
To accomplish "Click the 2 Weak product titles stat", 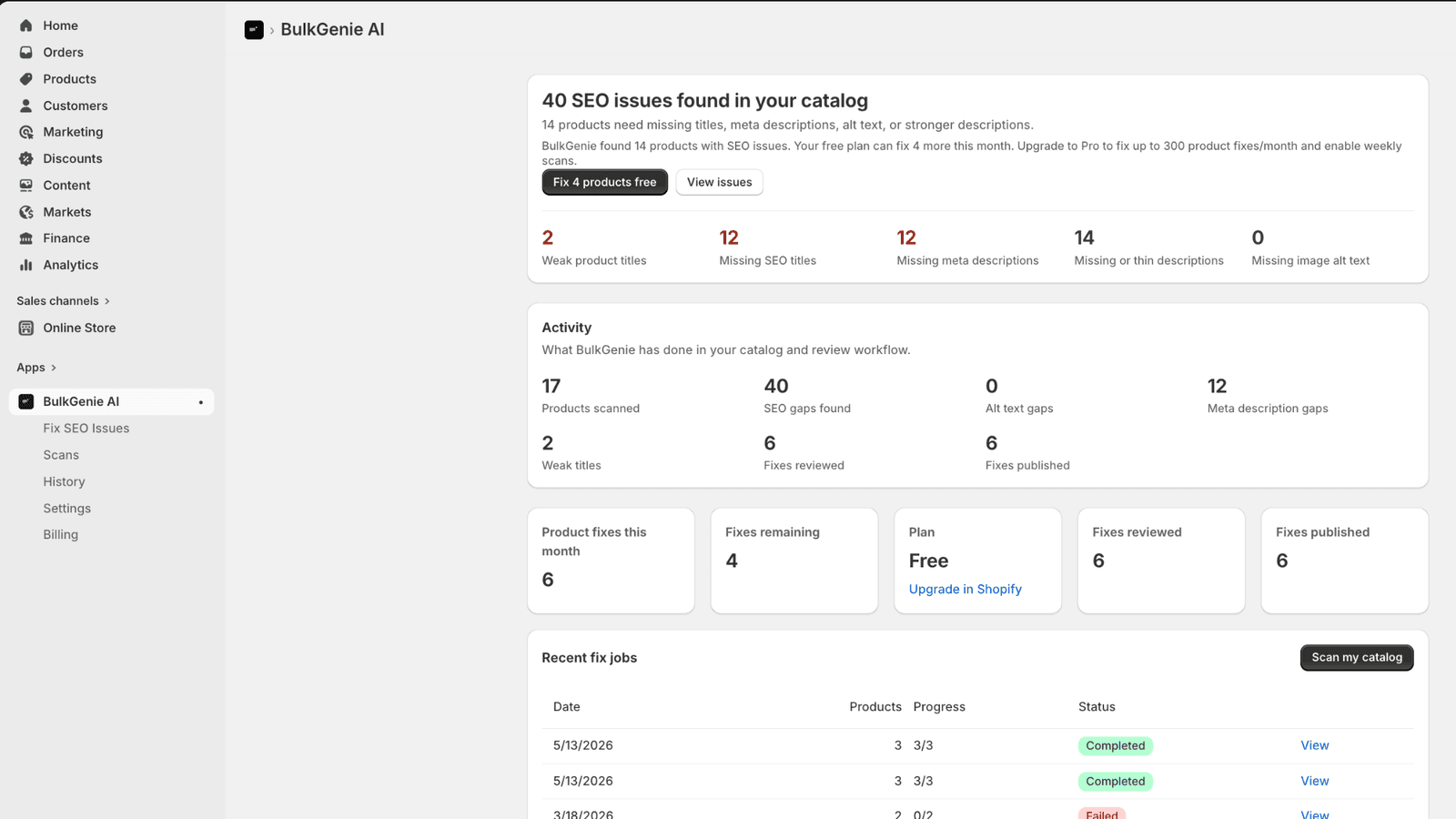I will click(x=594, y=248).
